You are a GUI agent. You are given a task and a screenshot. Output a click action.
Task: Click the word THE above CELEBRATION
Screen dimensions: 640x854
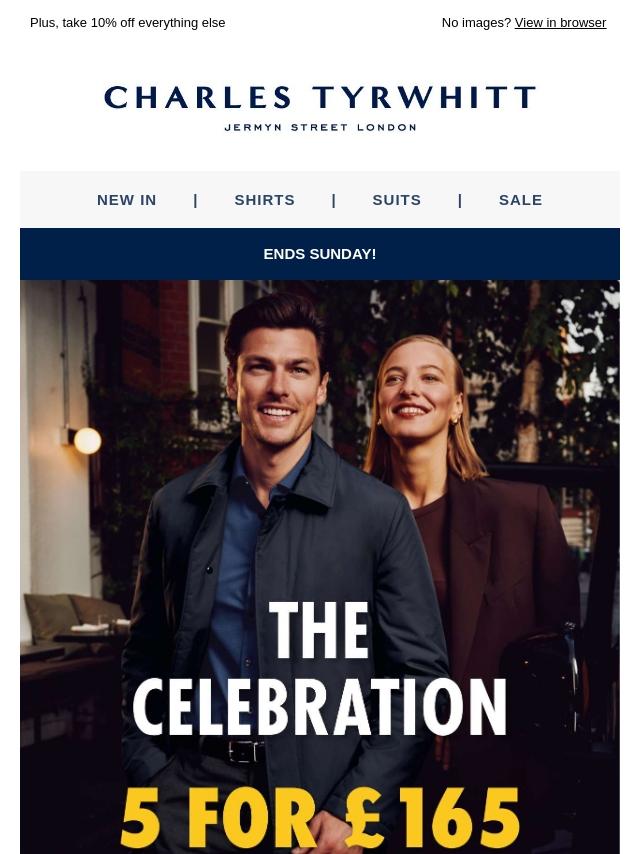[x=319, y=630]
